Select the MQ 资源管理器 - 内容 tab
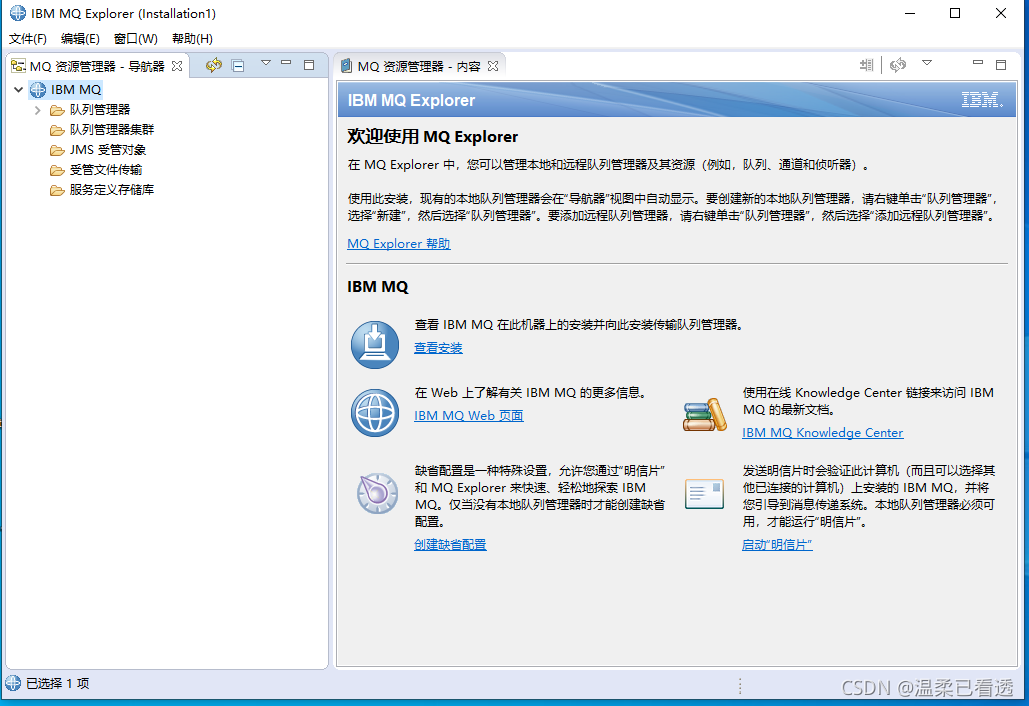This screenshot has height=706, width=1029. pos(419,66)
